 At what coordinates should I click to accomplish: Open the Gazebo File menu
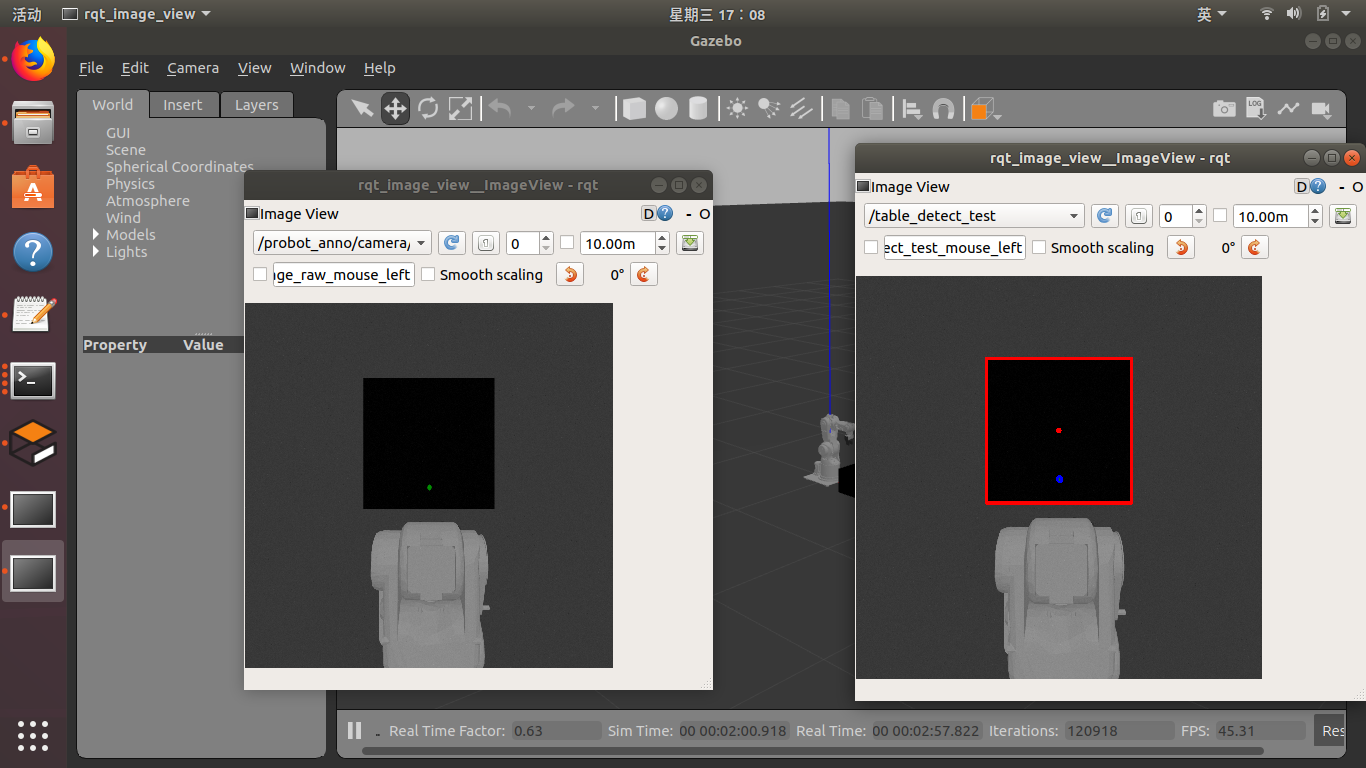(91, 68)
